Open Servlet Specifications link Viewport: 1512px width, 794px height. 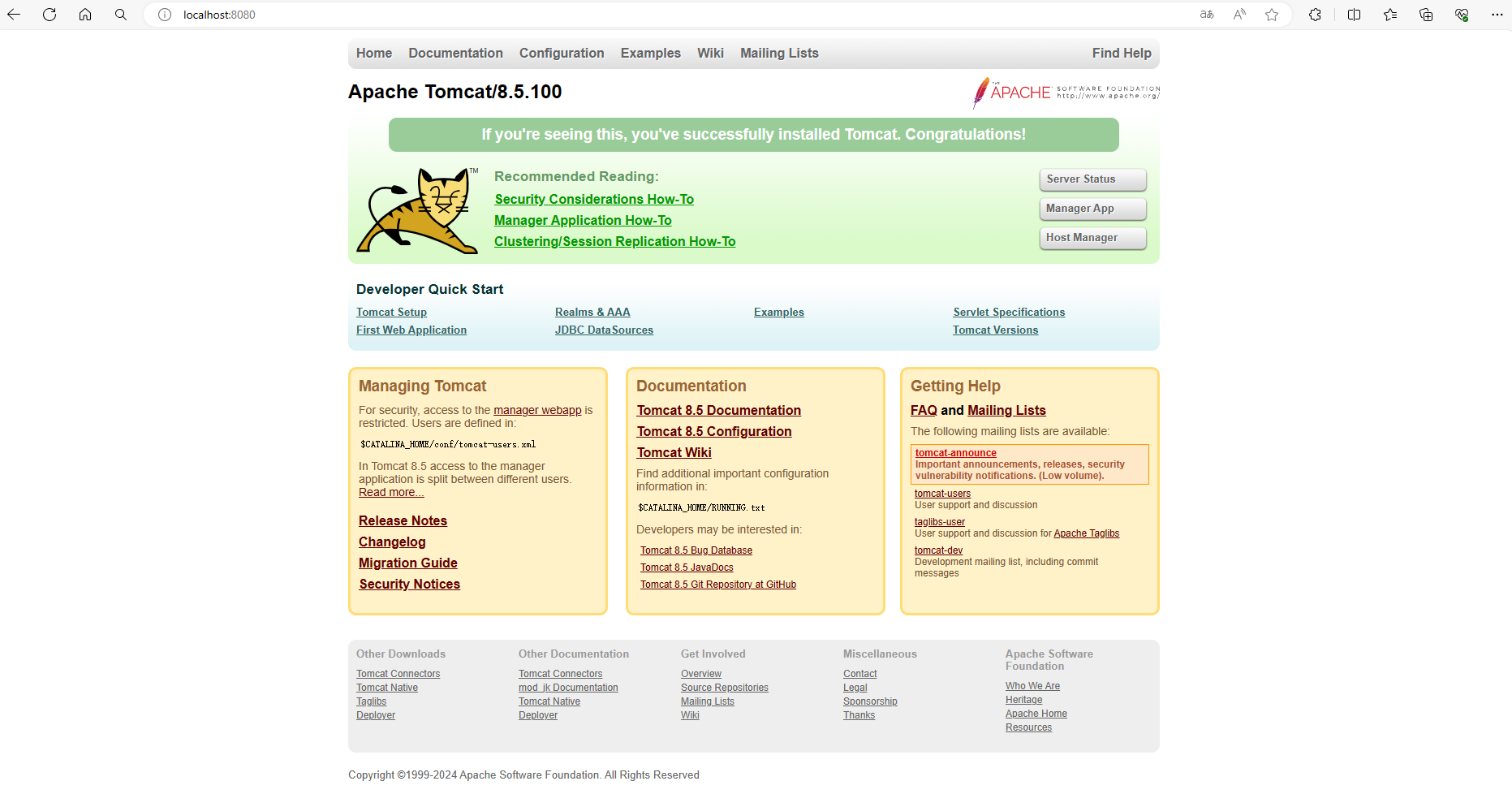[1009, 312]
